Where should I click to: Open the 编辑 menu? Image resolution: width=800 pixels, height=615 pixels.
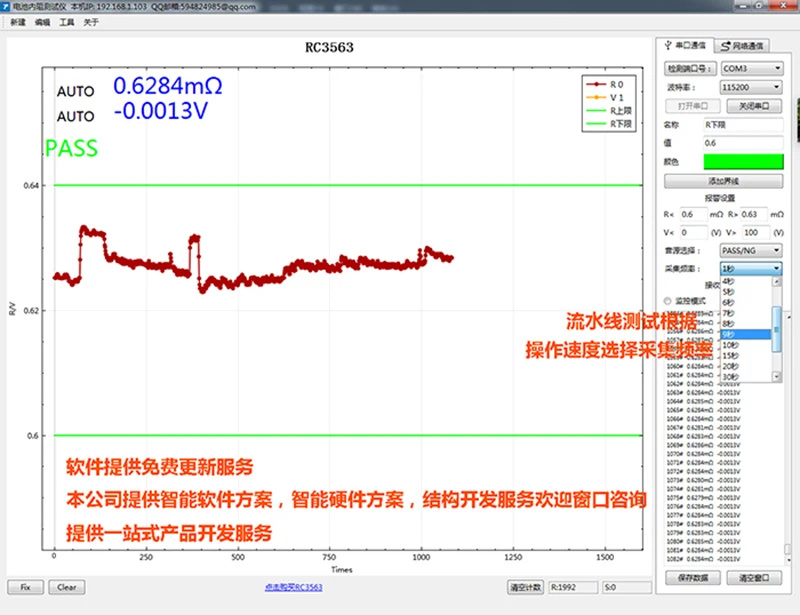click(42, 22)
